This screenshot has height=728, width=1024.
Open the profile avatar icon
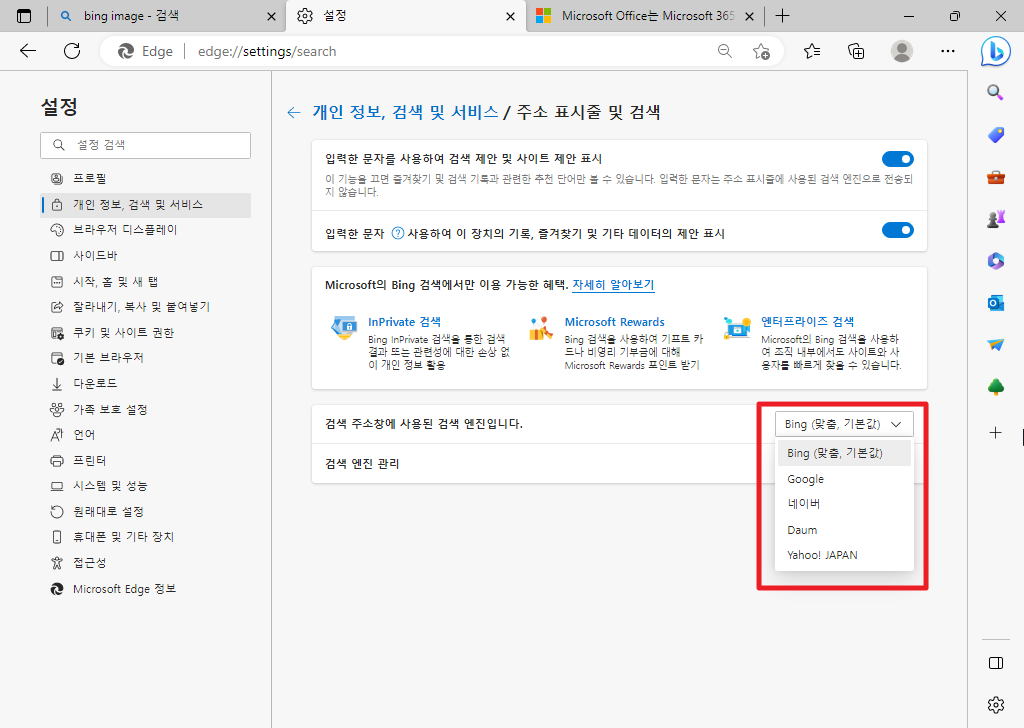click(902, 51)
